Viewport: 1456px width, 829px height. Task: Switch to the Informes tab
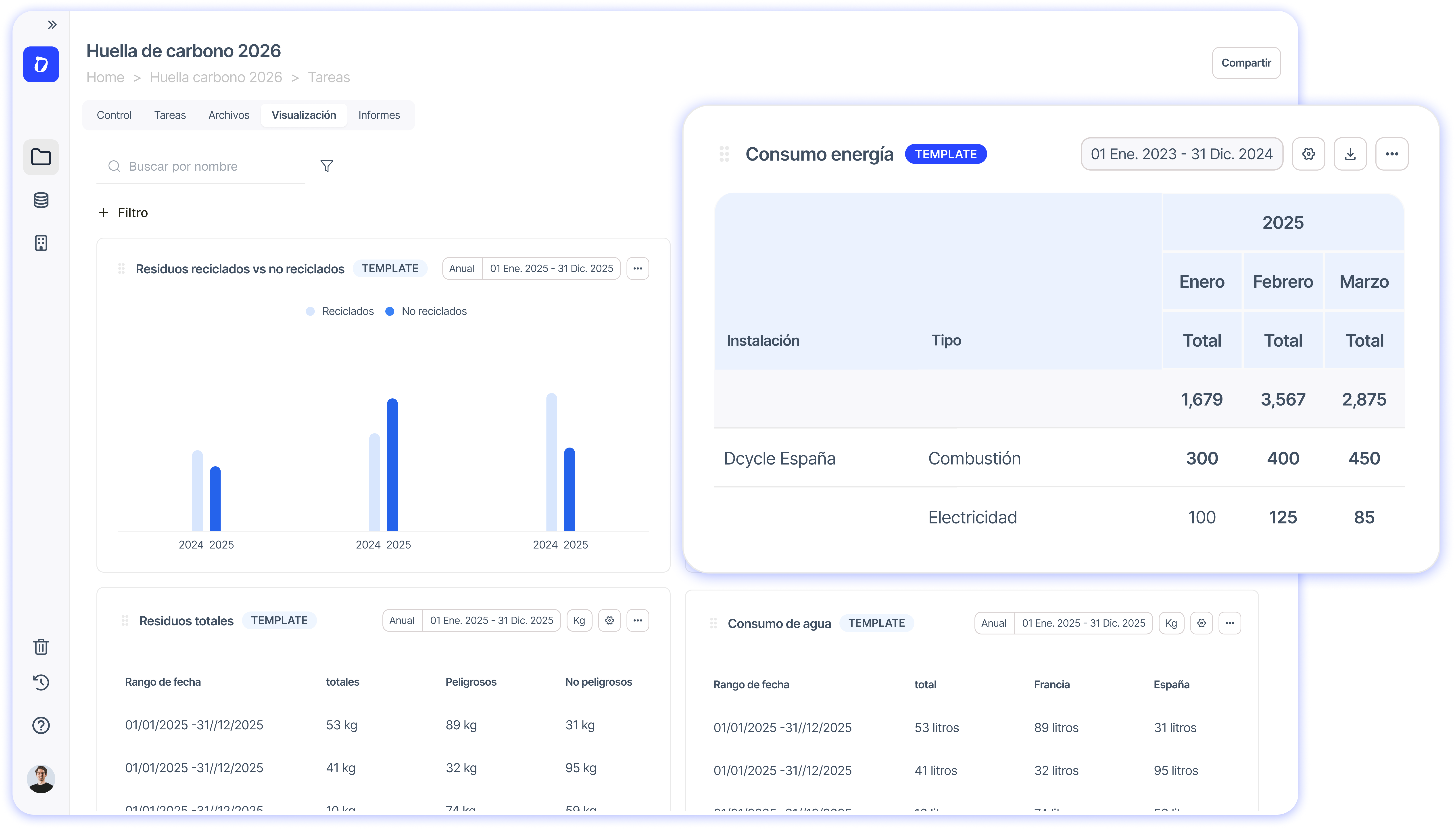click(x=379, y=115)
